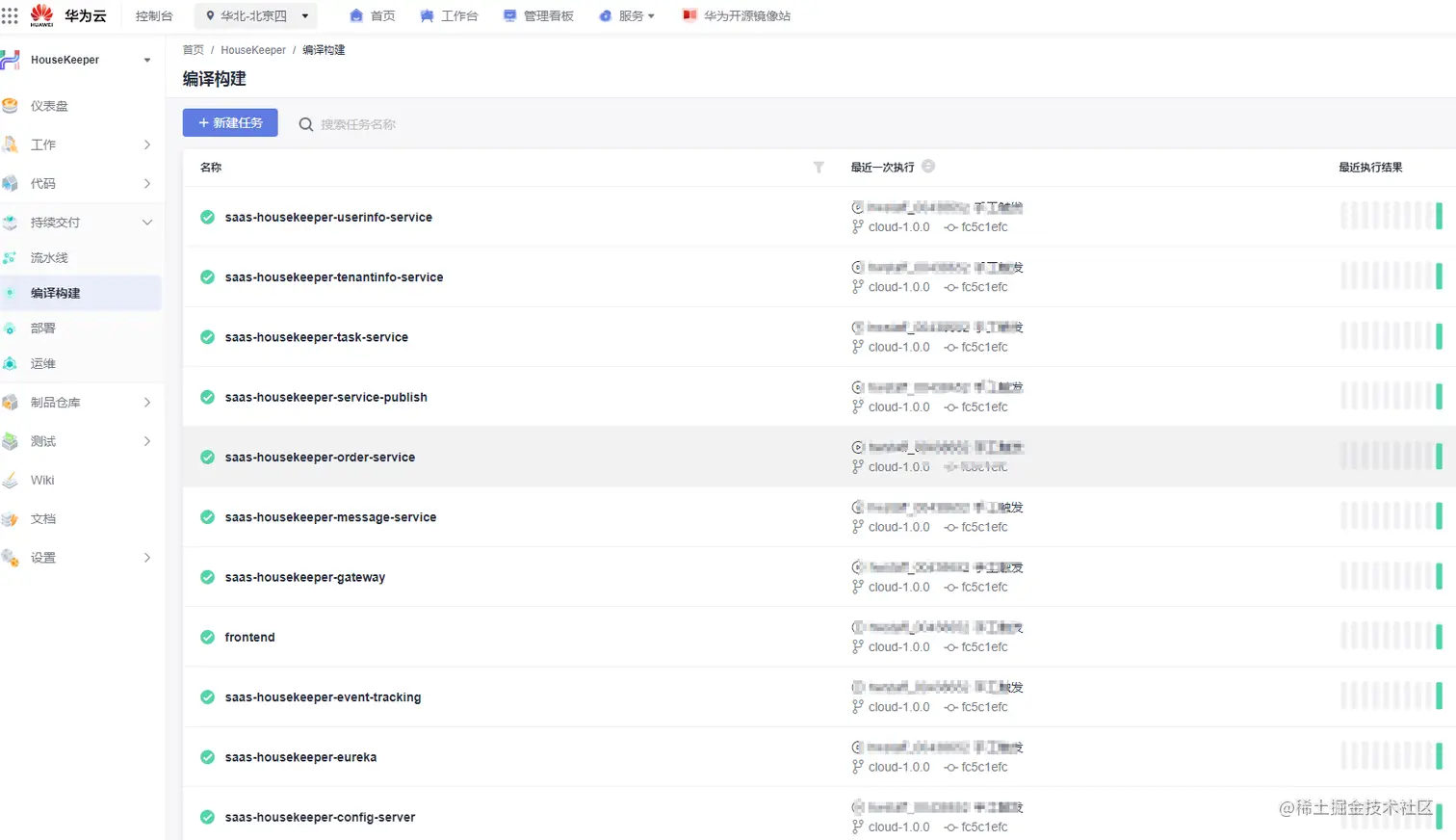Click 首页 in the breadcrumb
This screenshot has height=840, width=1456.
194,50
